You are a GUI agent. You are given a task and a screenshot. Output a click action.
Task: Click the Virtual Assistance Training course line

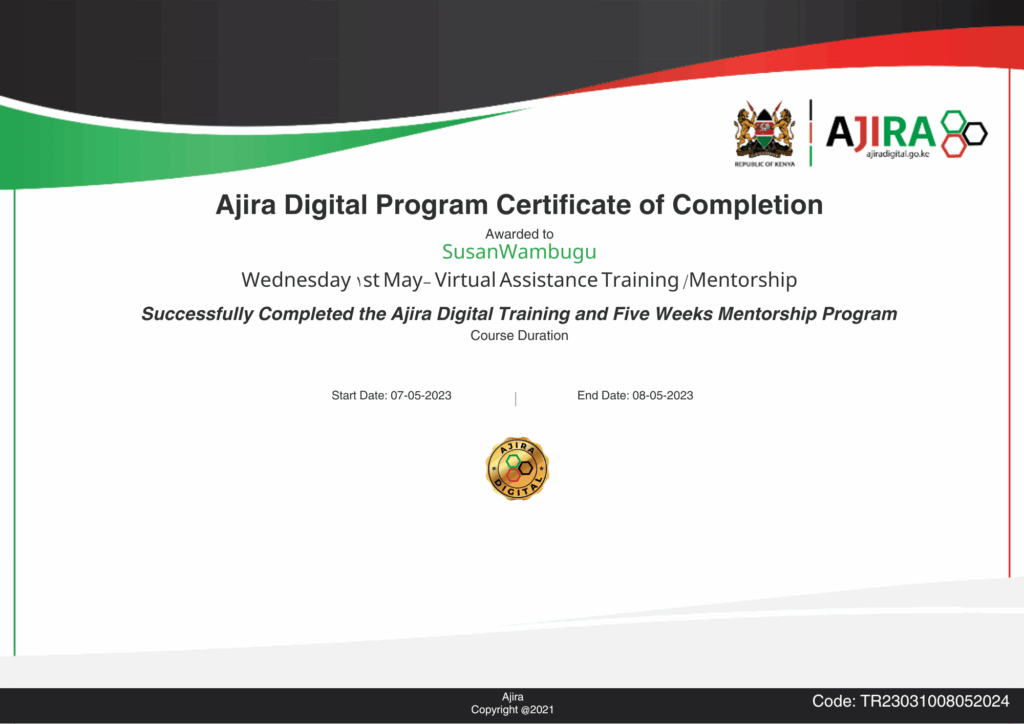coord(519,280)
